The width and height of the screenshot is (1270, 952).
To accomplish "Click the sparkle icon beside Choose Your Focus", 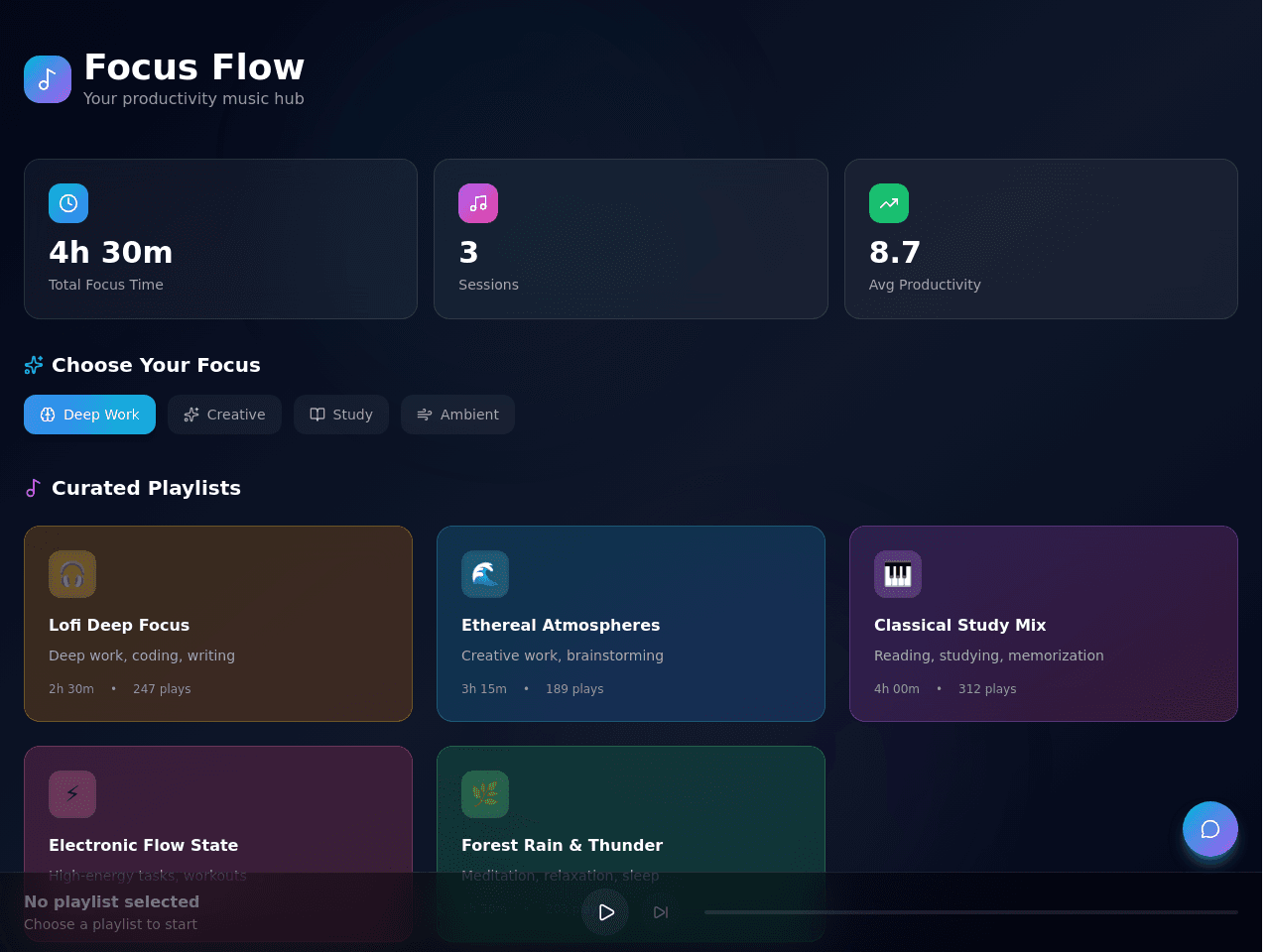I will click(34, 365).
